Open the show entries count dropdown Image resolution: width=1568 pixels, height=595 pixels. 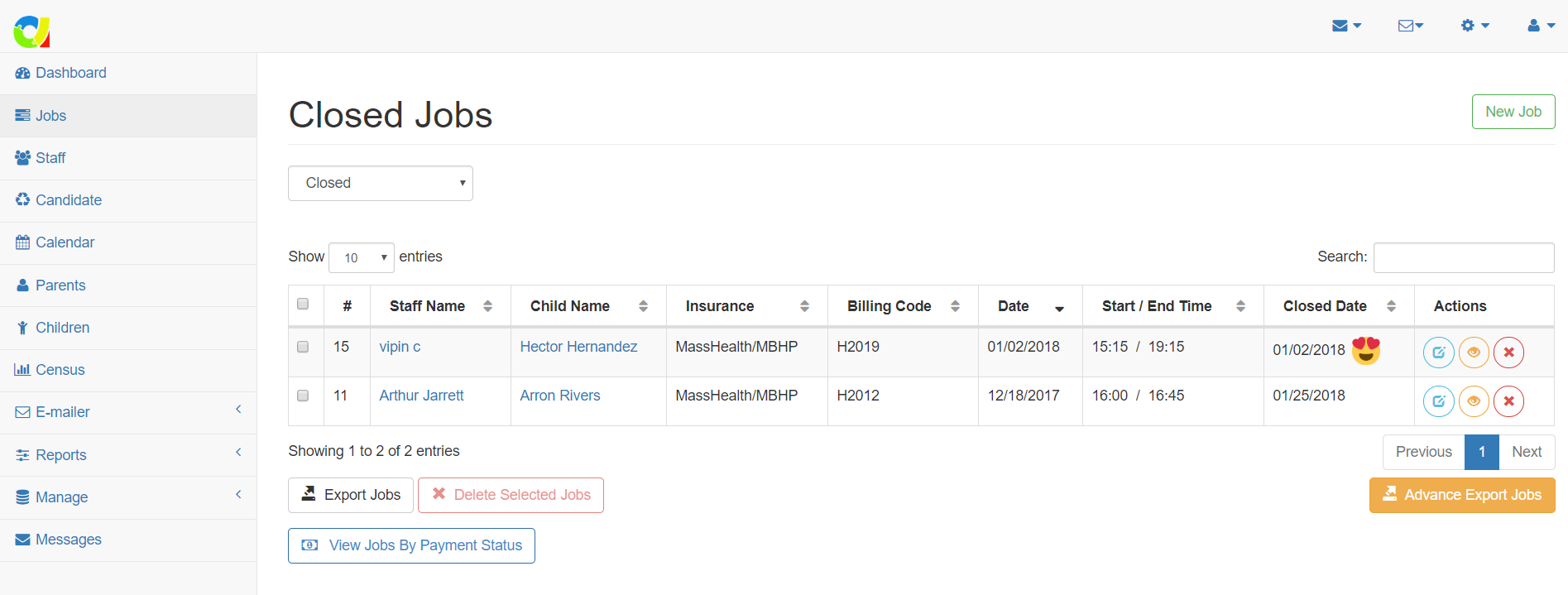(x=362, y=257)
